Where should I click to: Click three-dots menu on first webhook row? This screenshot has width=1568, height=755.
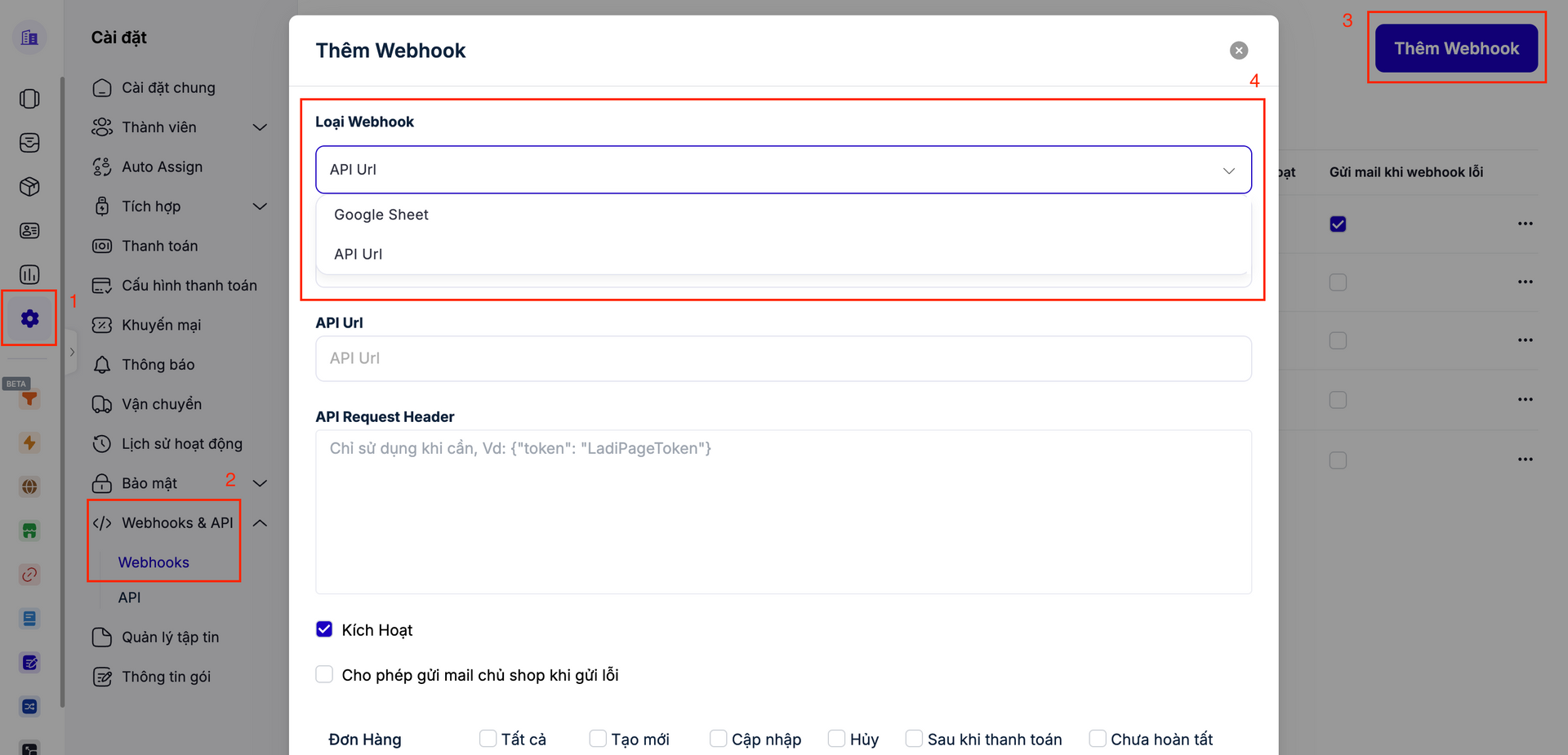[1525, 224]
